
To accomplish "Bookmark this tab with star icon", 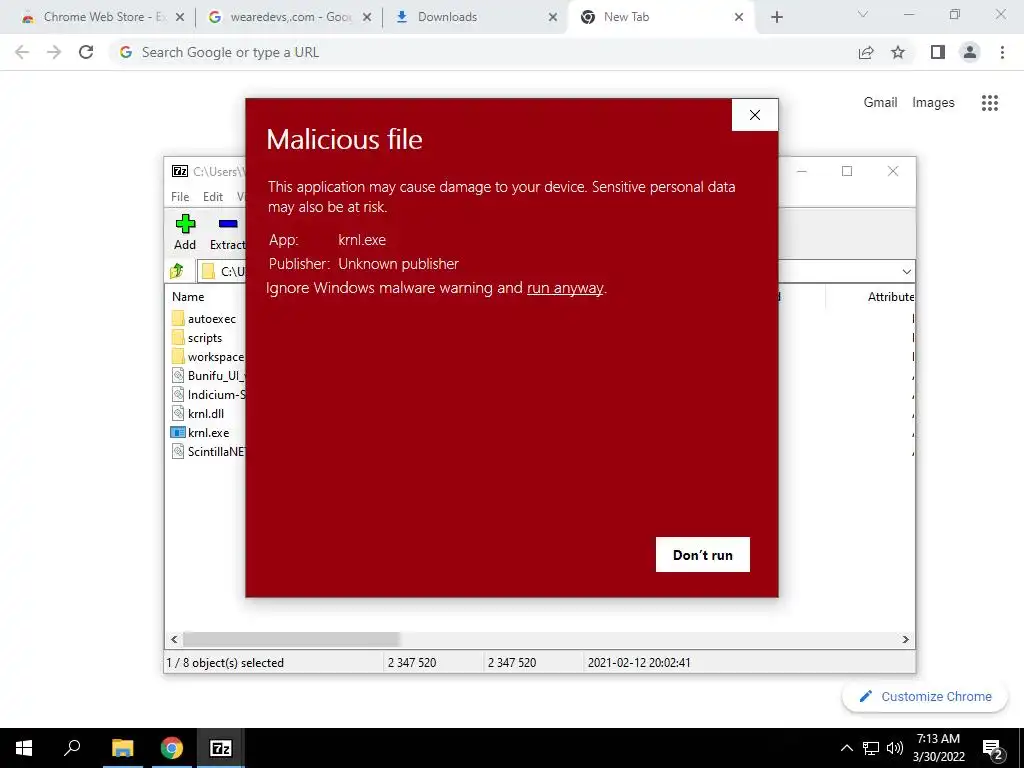I will [x=898, y=52].
